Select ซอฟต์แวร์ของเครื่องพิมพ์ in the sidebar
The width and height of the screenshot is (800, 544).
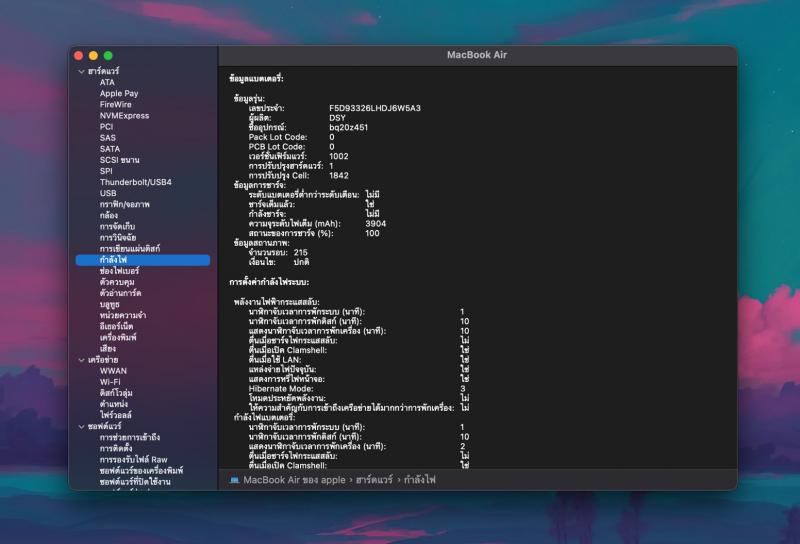pyautogui.click(x=141, y=471)
